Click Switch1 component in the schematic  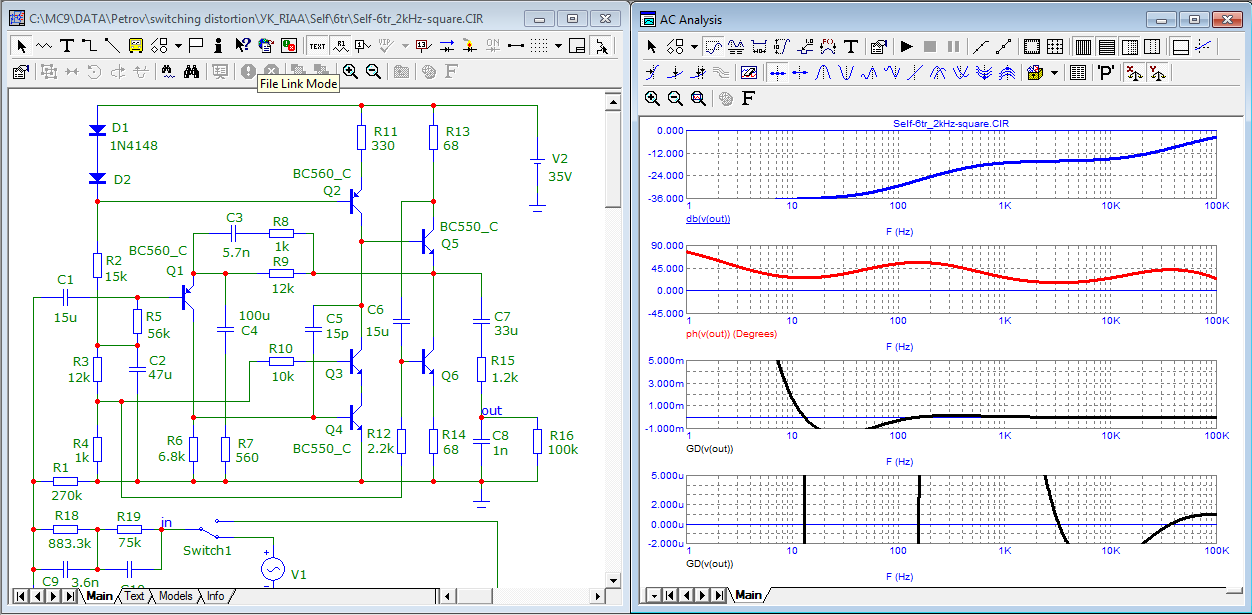point(207,531)
